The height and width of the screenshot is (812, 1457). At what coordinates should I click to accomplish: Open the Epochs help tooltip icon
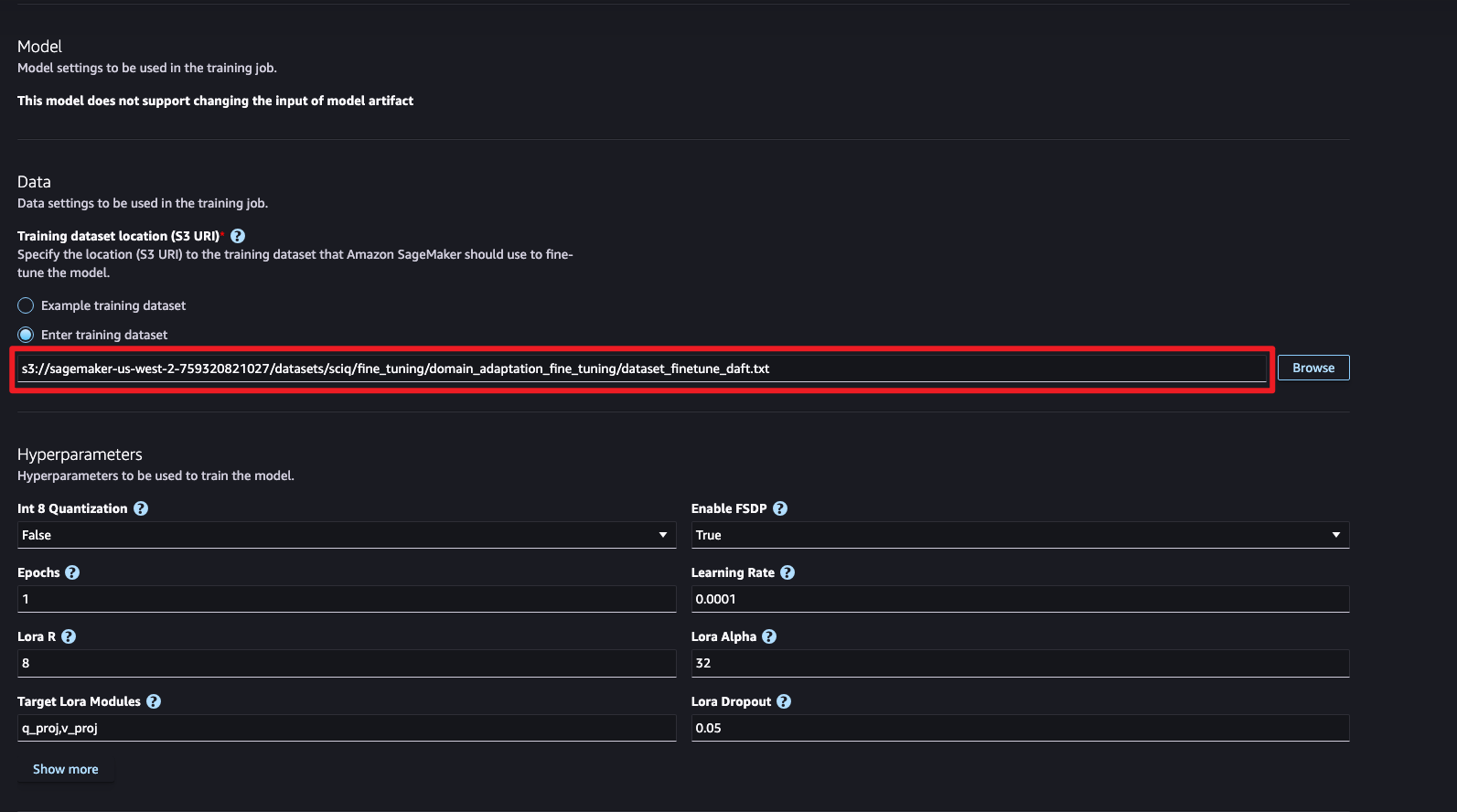72,572
